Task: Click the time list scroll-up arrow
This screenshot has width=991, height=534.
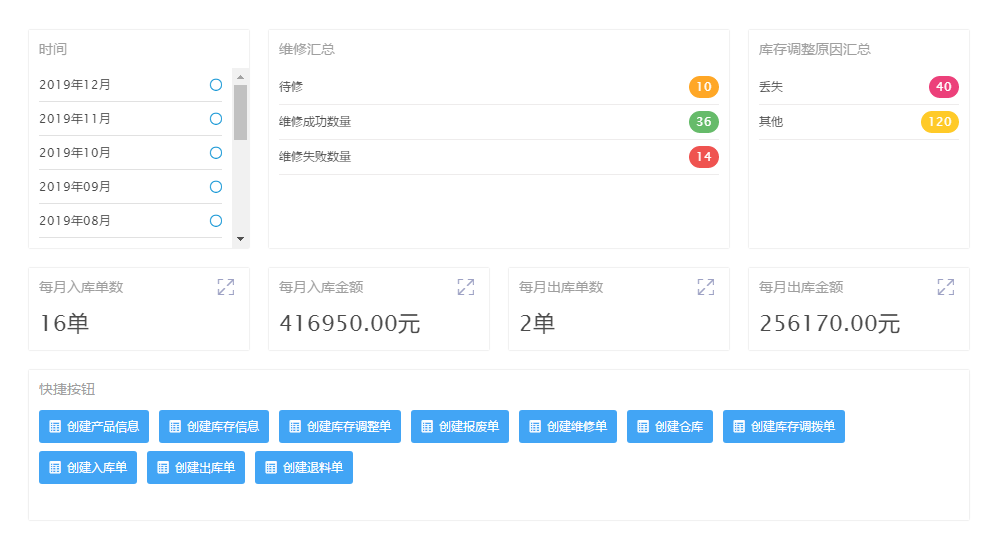Action: coord(240,77)
